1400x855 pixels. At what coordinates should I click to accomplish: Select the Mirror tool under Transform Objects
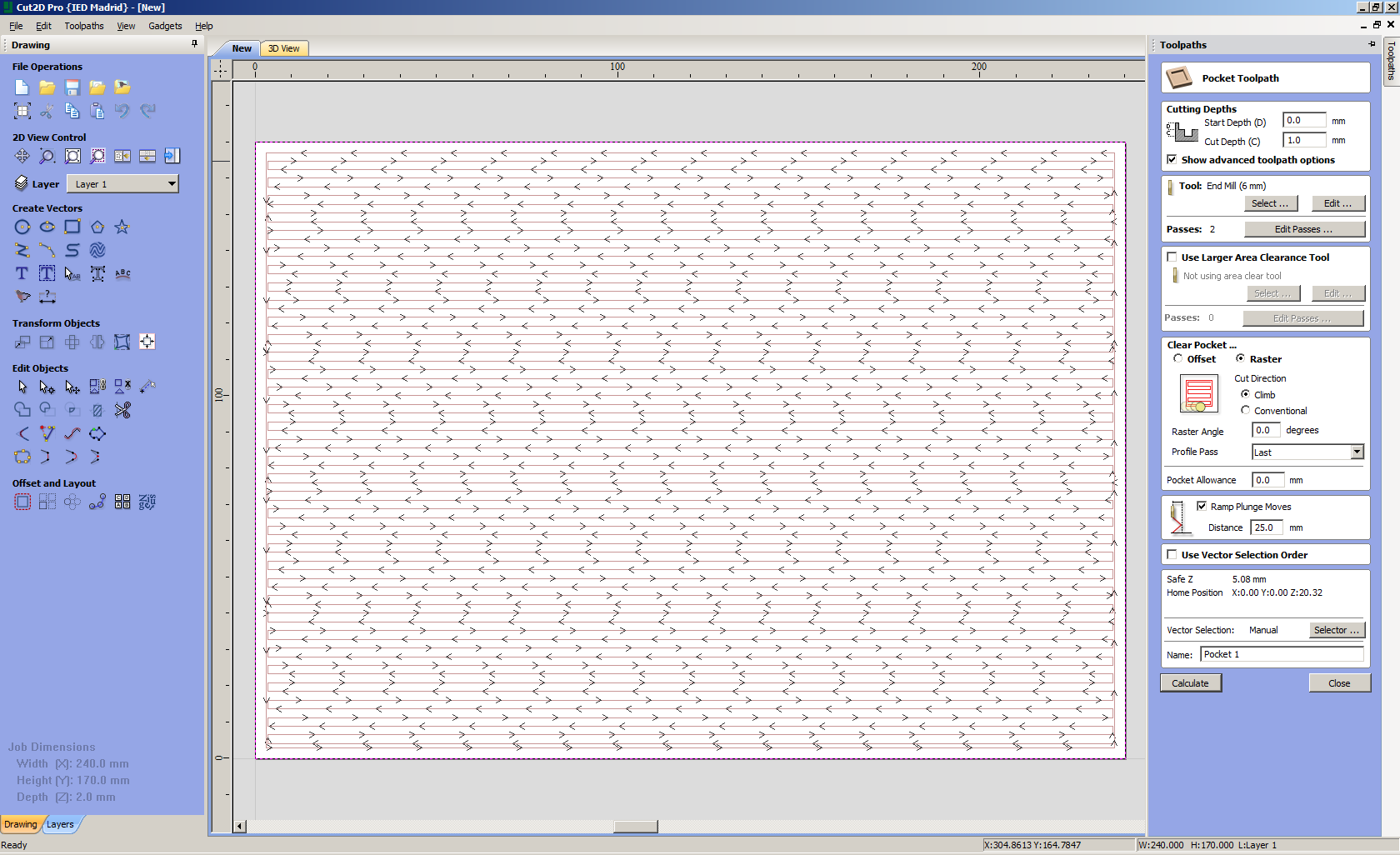coord(97,342)
